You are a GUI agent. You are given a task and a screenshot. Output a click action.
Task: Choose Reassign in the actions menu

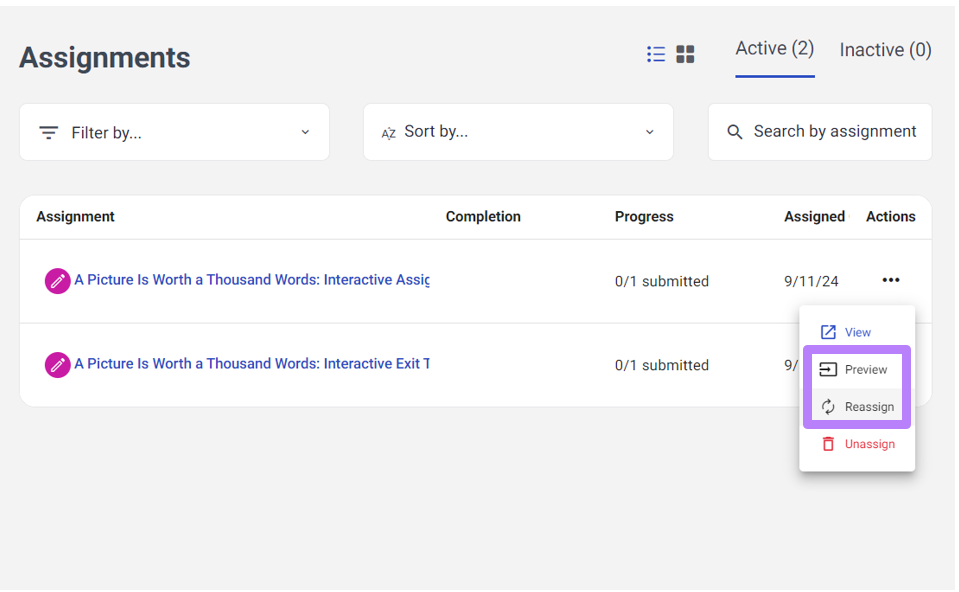(x=857, y=407)
